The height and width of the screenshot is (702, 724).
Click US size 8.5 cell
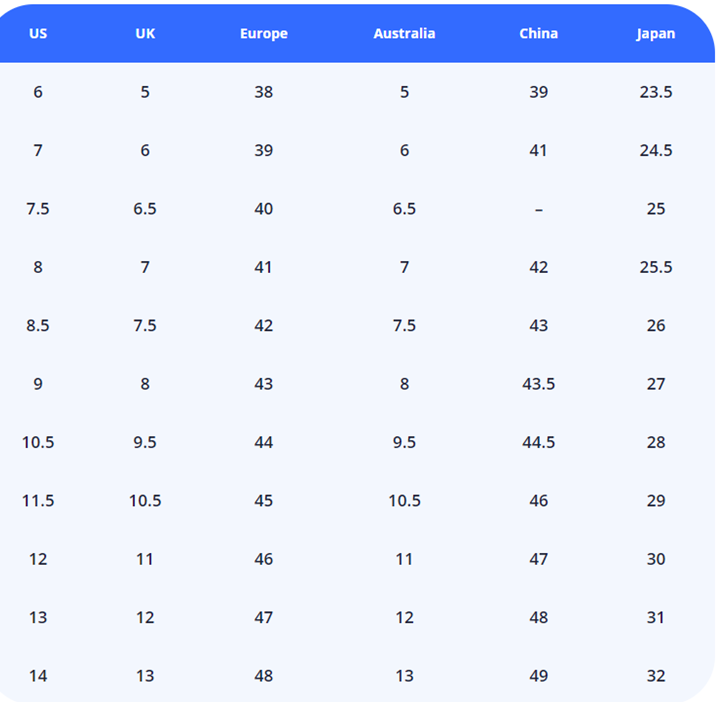(38, 326)
